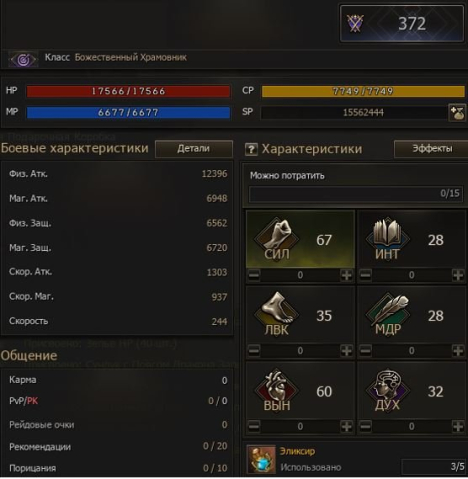Increase СИЛ with plus button
468x479 pixels.
[x=347, y=275]
